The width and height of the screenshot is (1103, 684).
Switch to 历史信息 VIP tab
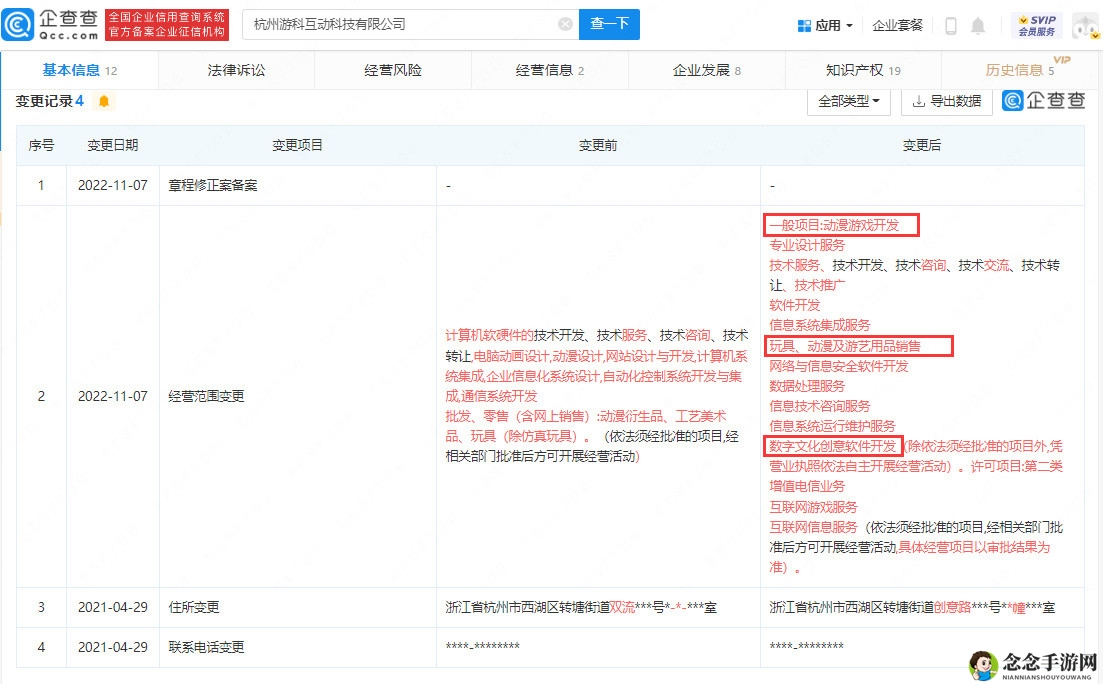(x=1021, y=70)
